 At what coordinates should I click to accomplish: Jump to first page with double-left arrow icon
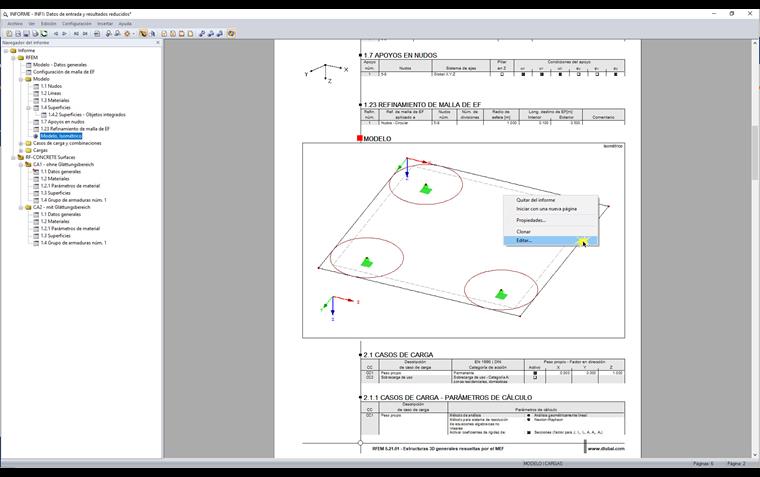pyautogui.click(x=76, y=33)
